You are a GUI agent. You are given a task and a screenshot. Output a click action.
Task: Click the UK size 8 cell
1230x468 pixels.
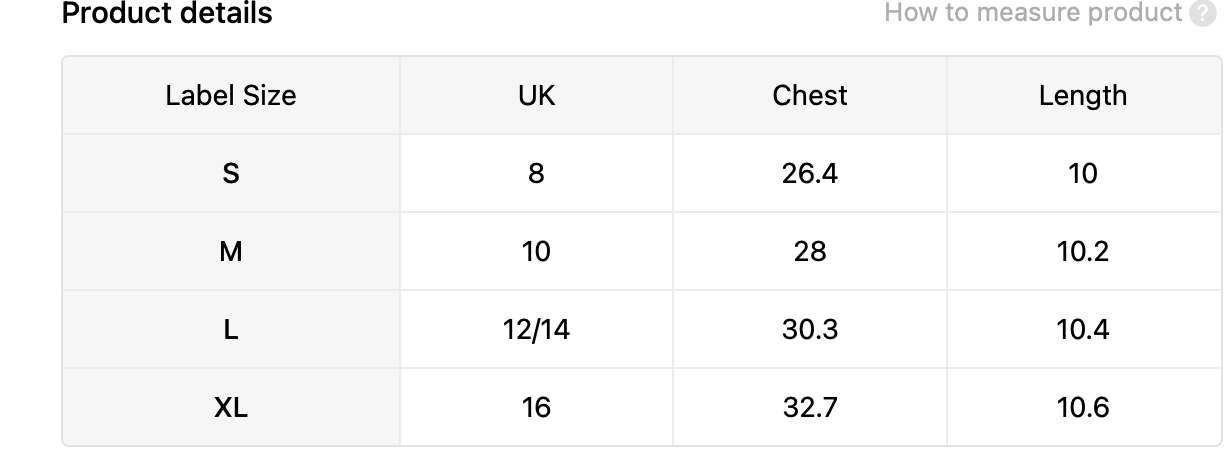click(x=537, y=174)
